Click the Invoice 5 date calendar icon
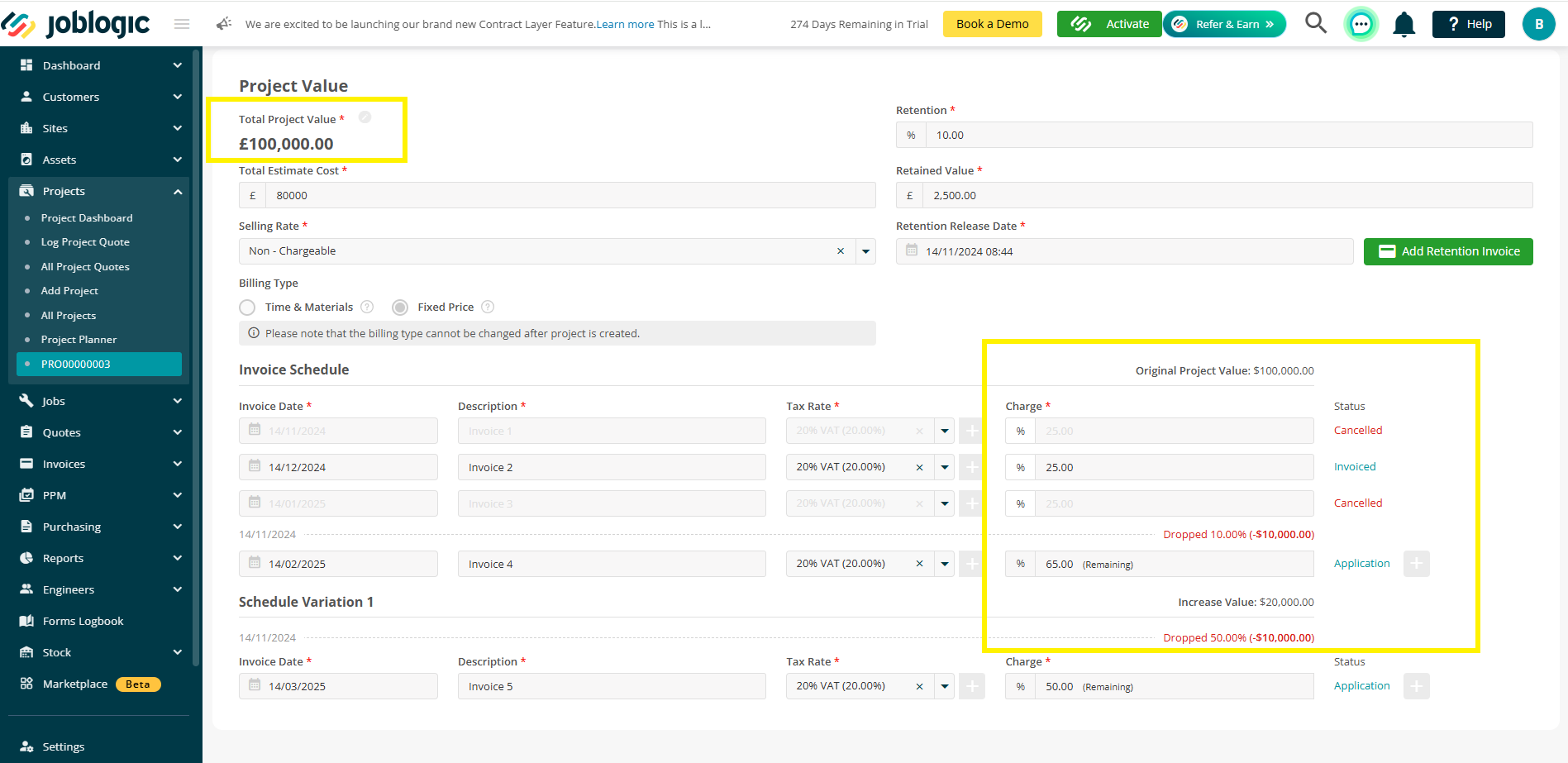The height and width of the screenshot is (763, 1568). pyautogui.click(x=255, y=685)
